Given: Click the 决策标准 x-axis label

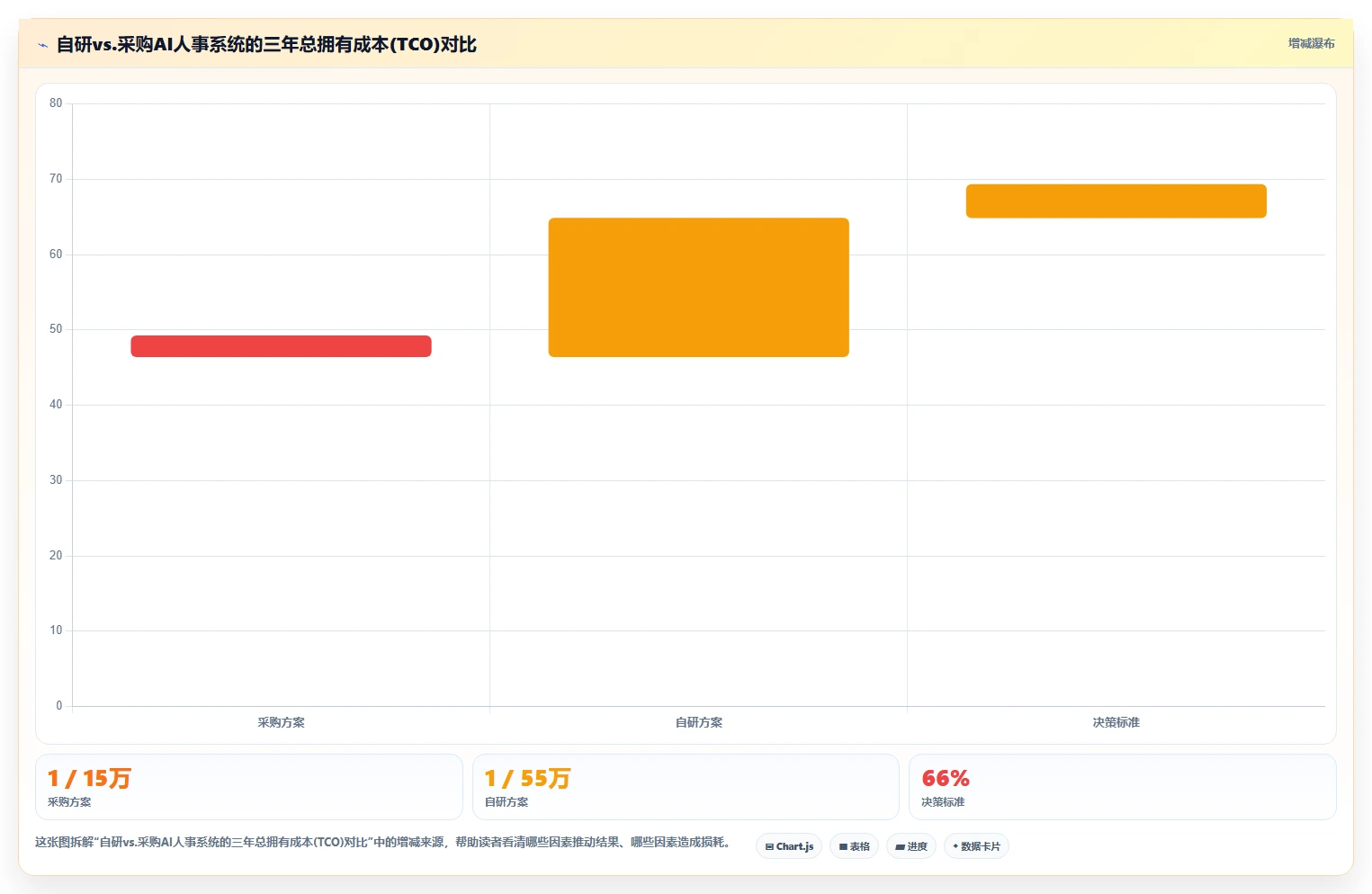Looking at the screenshot, I should pyautogui.click(x=1116, y=722).
